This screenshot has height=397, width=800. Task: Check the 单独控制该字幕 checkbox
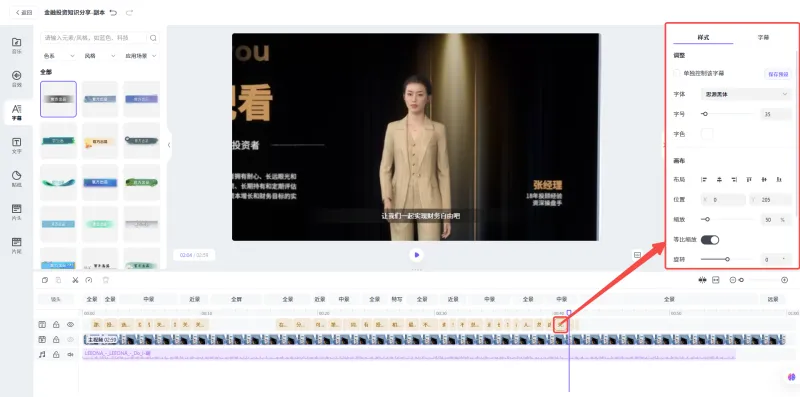click(x=677, y=73)
